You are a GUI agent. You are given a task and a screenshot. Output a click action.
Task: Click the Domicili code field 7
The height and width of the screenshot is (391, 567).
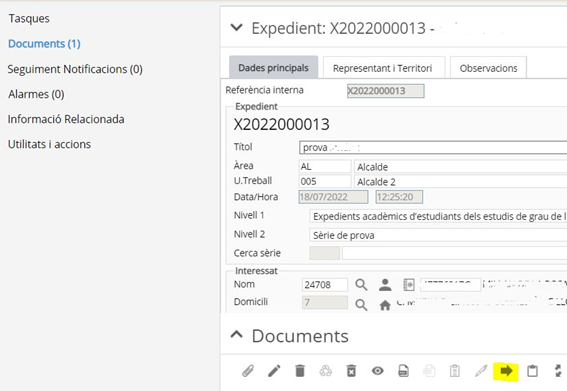[325, 302]
